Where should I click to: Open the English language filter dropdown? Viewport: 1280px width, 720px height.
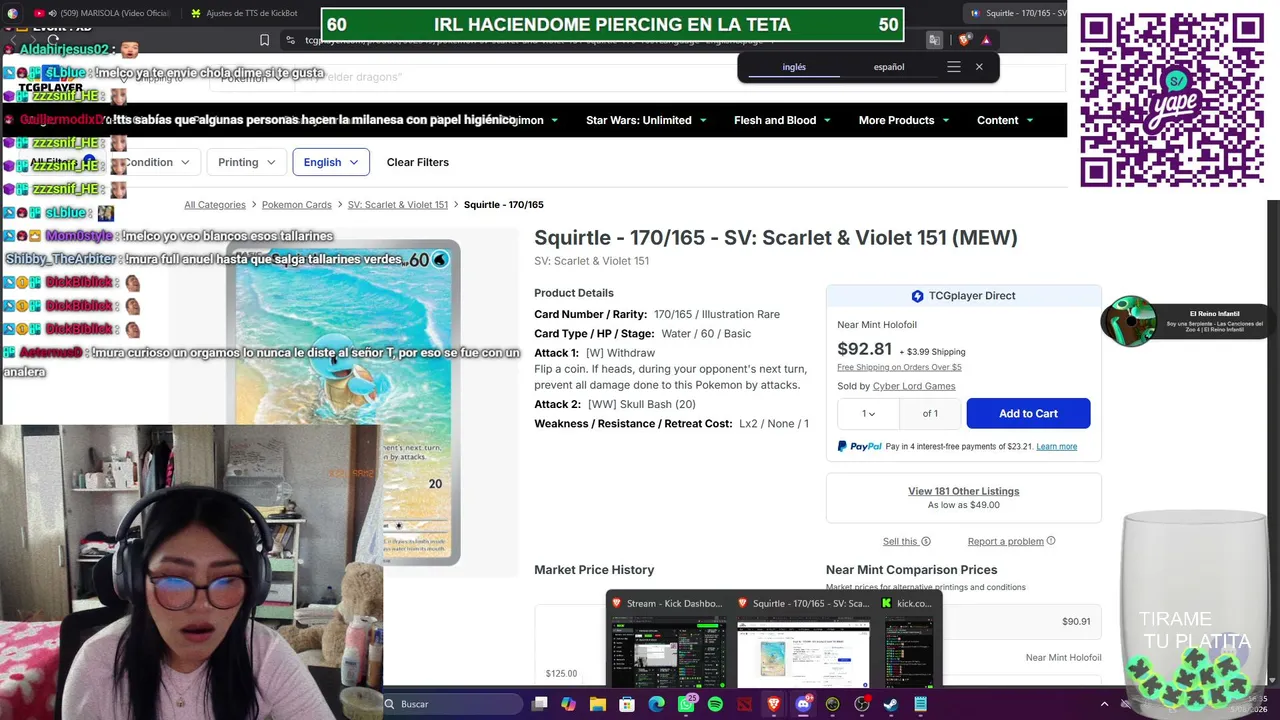point(331,162)
